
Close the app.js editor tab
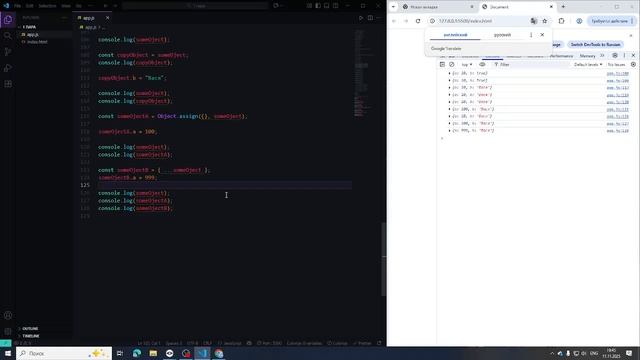pyautogui.click(x=107, y=18)
